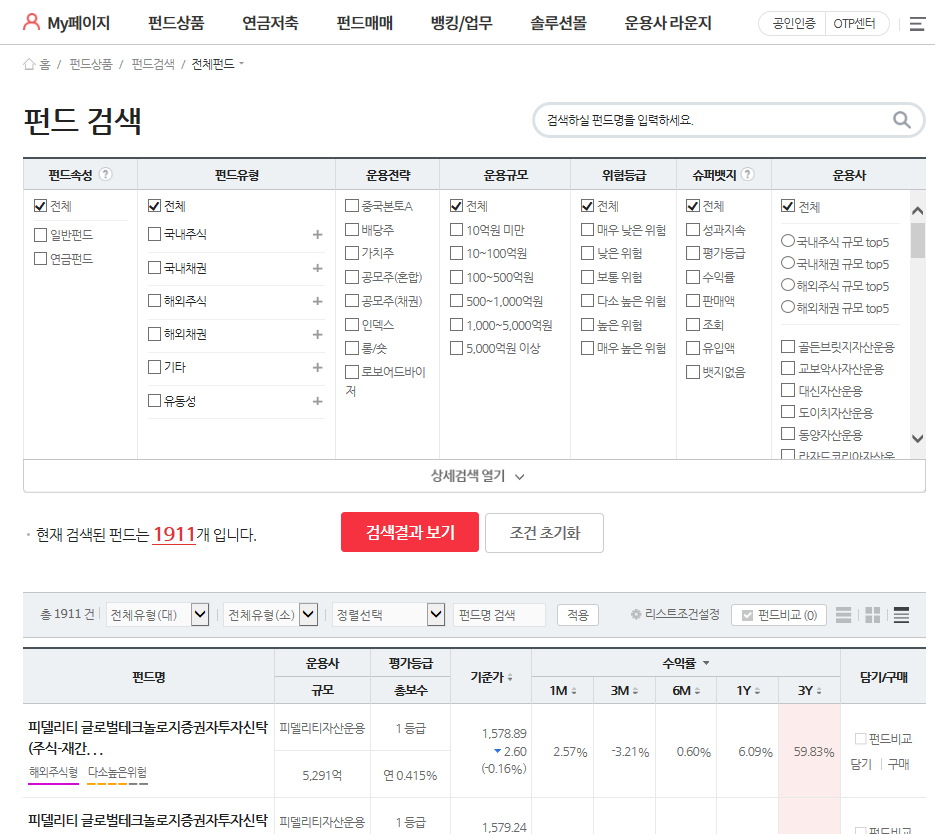Click the help icon next to 펀드속성
935x834 pixels.
105,173
